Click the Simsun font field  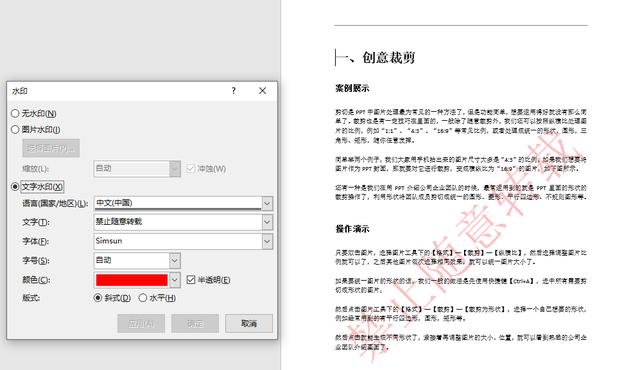coord(178,241)
